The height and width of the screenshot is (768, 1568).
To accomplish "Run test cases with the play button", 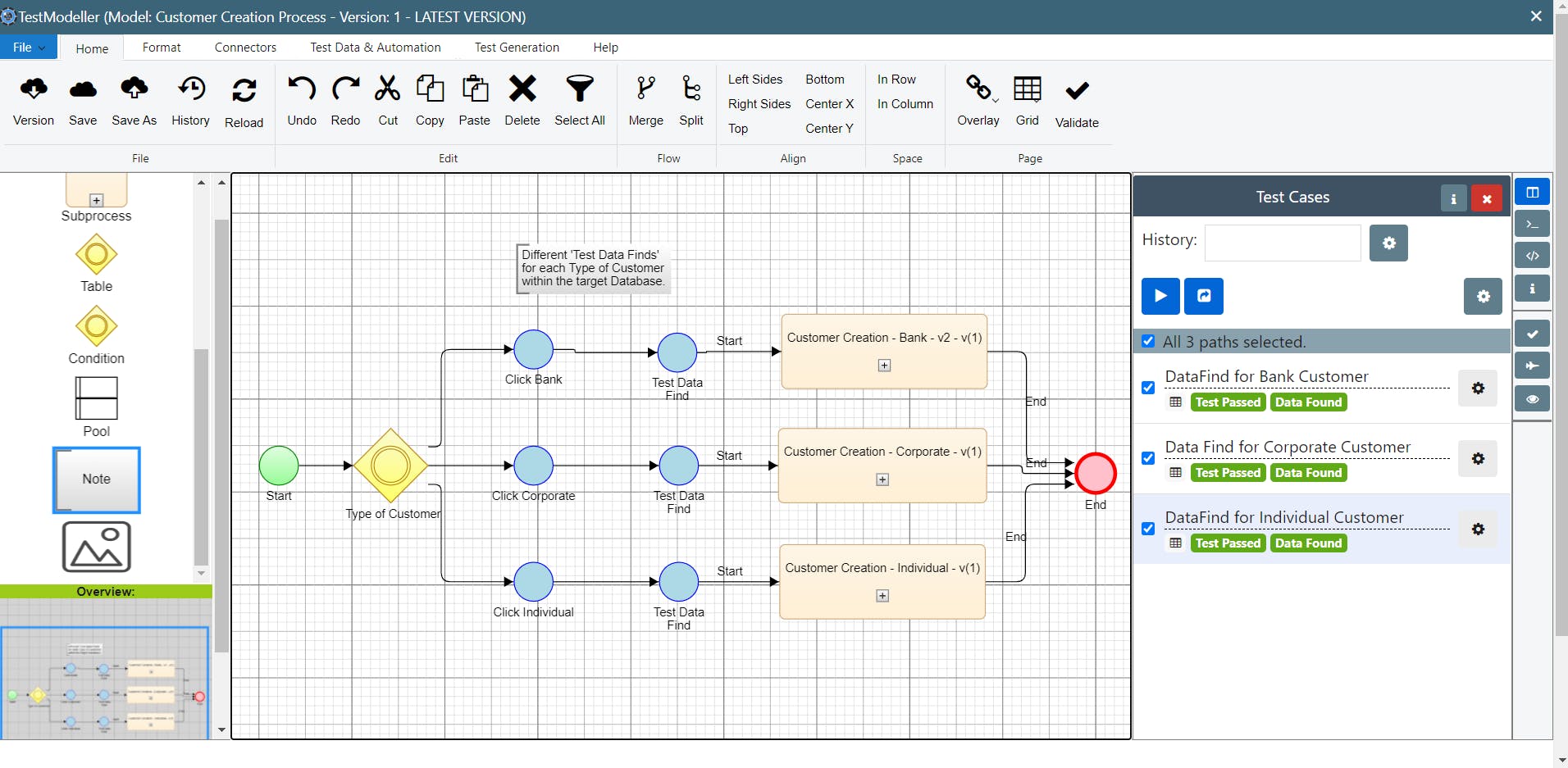I will 1160,296.
